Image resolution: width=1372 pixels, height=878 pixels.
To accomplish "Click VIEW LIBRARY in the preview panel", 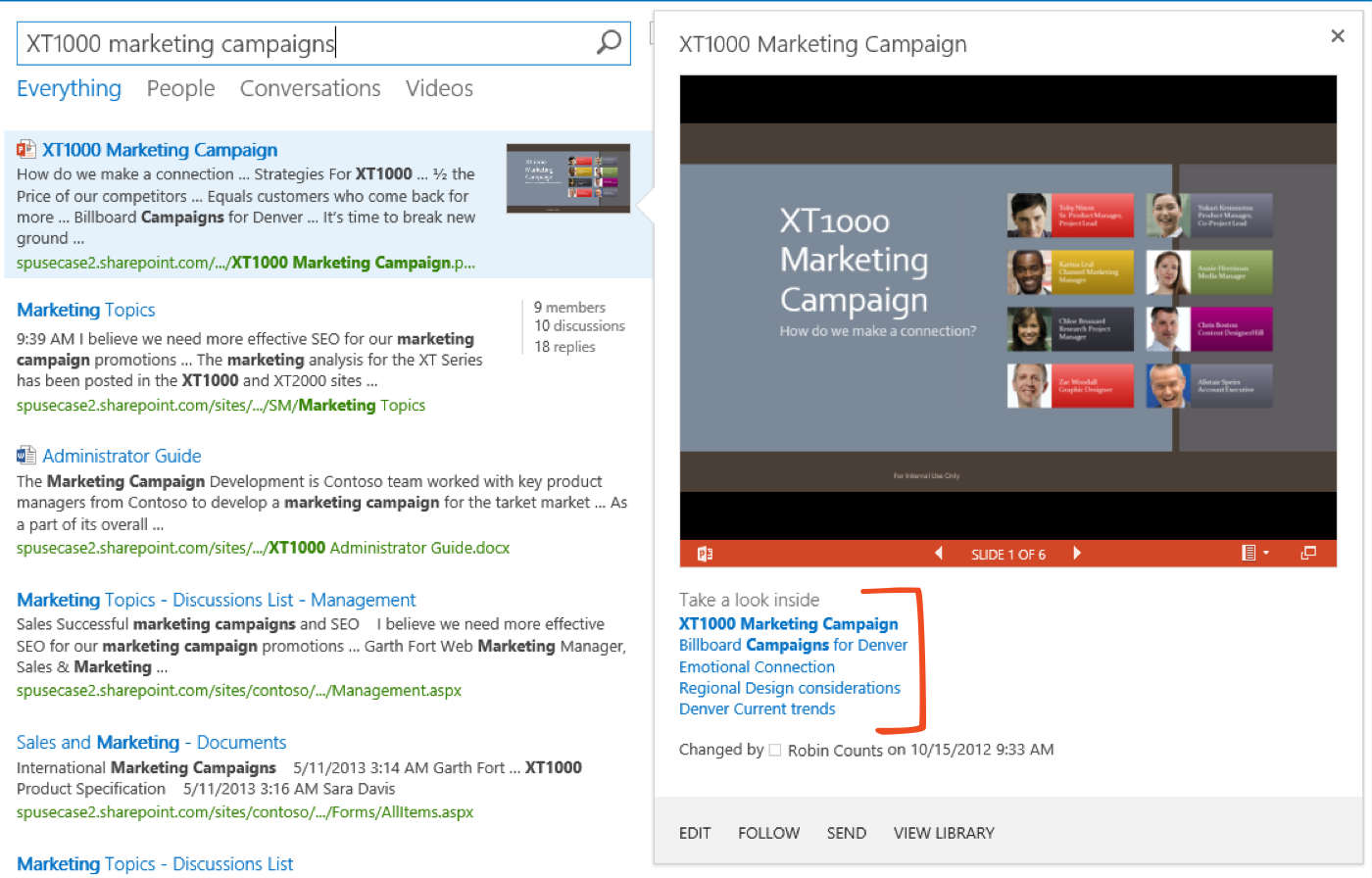I will pyautogui.click(x=943, y=833).
